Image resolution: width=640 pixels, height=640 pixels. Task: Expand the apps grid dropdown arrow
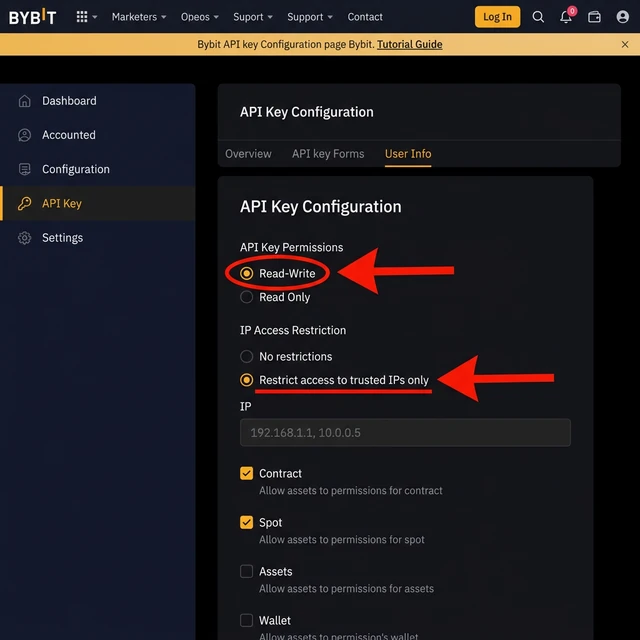click(x=95, y=17)
